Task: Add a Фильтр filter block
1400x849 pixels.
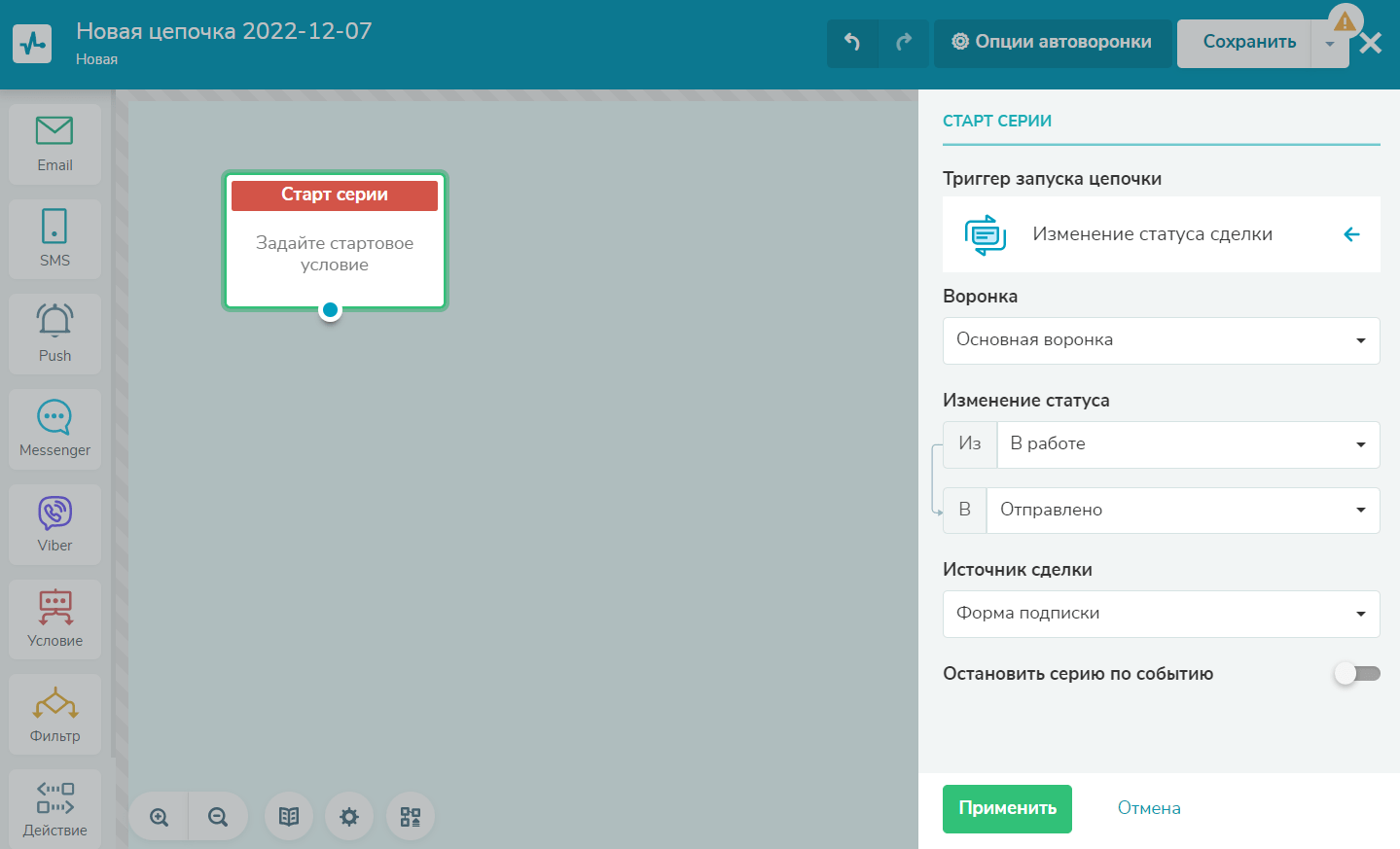Action: 54,715
